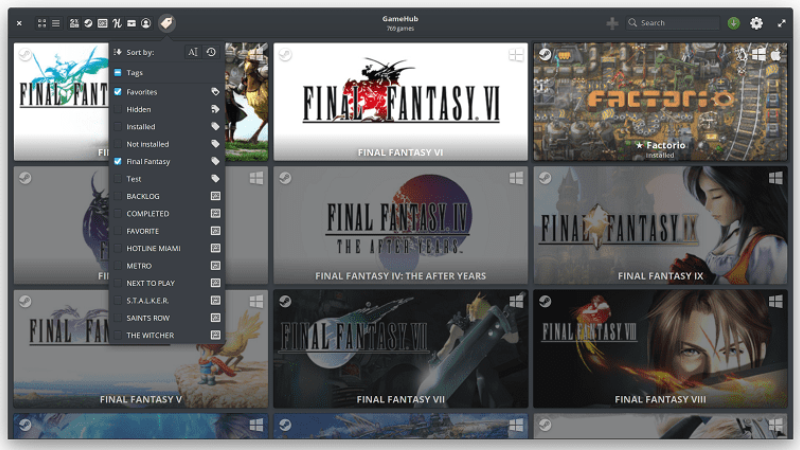Image resolution: width=800 pixels, height=450 pixels.
Task: Open Final Fantasy VII game card
Action: 401,348
